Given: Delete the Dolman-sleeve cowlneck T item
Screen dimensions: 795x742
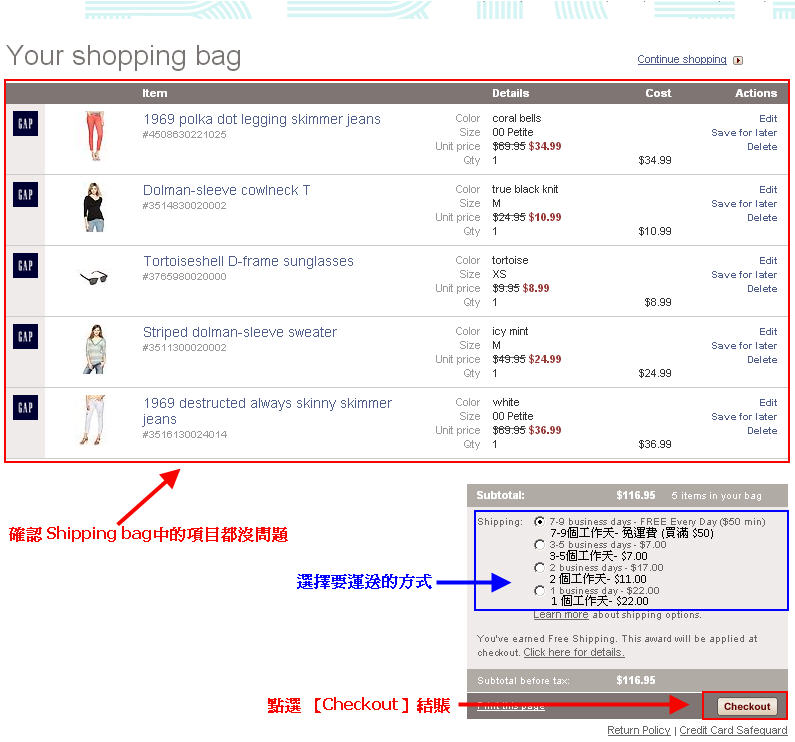Looking at the screenshot, I should (762, 218).
